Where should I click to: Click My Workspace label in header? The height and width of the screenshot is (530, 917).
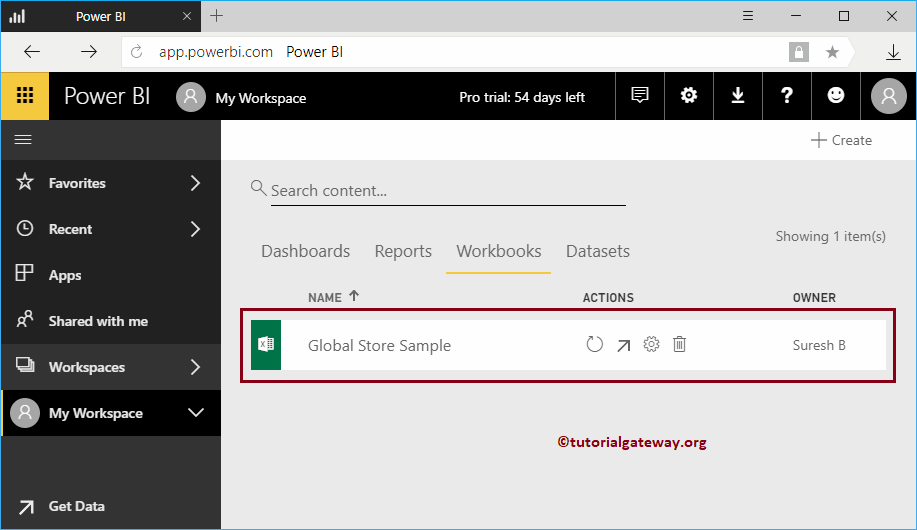[261, 98]
